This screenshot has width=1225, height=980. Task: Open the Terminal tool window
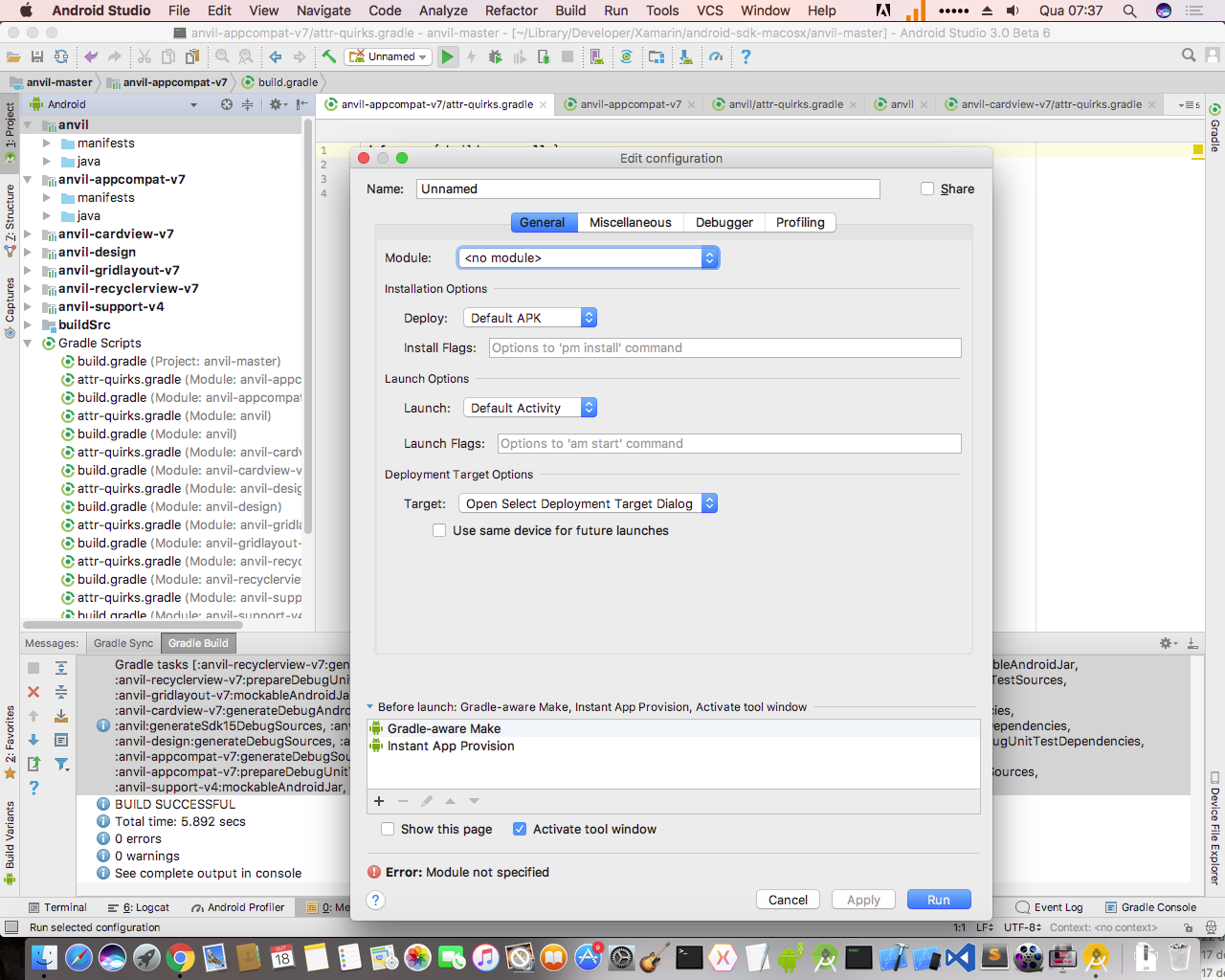(57, 907)
